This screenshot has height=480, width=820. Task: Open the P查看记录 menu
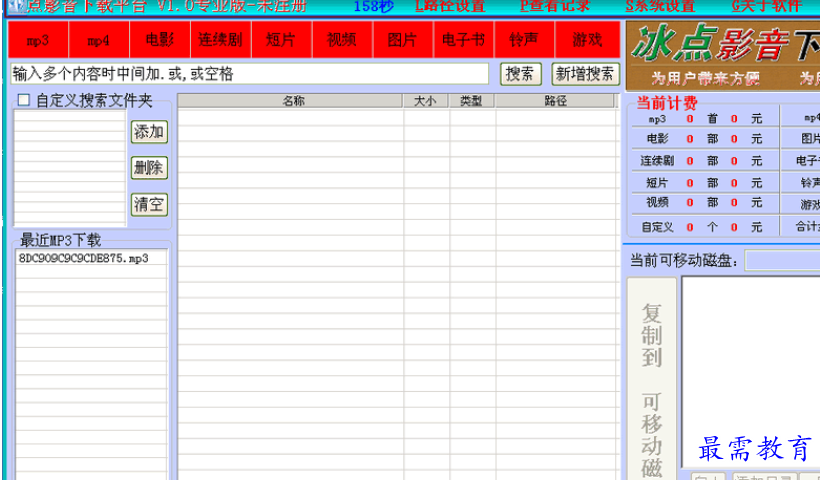tap(555, 6)
